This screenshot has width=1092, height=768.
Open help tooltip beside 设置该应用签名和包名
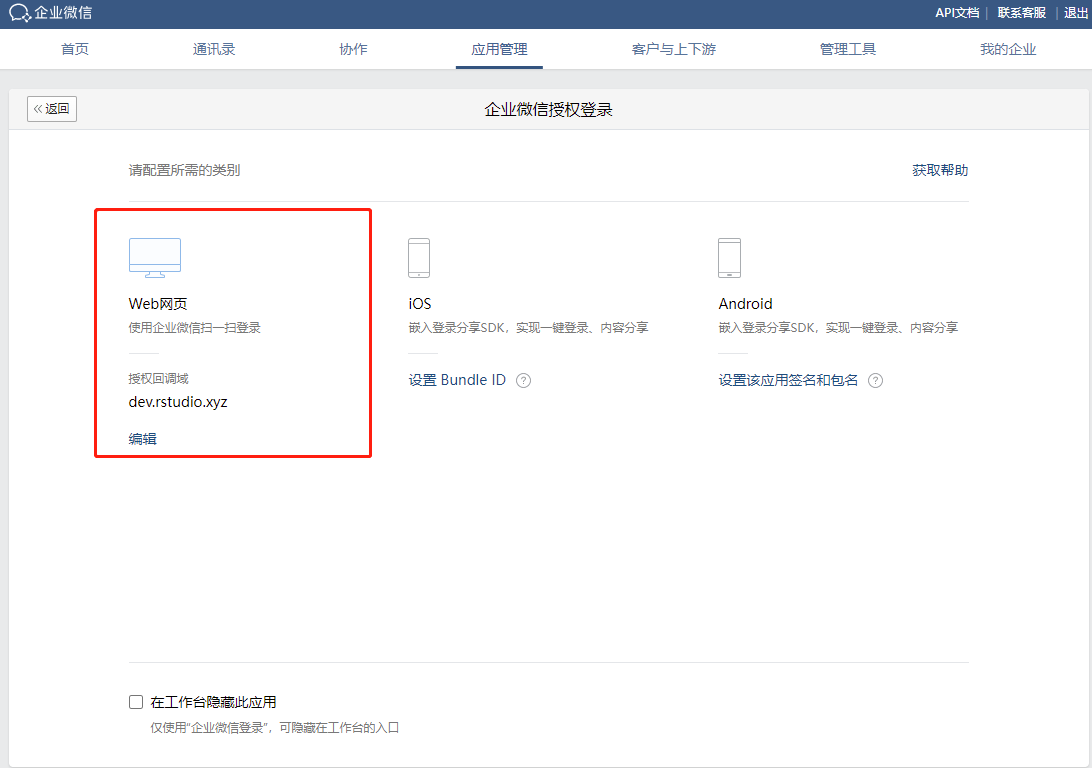[x=875, y=380]
